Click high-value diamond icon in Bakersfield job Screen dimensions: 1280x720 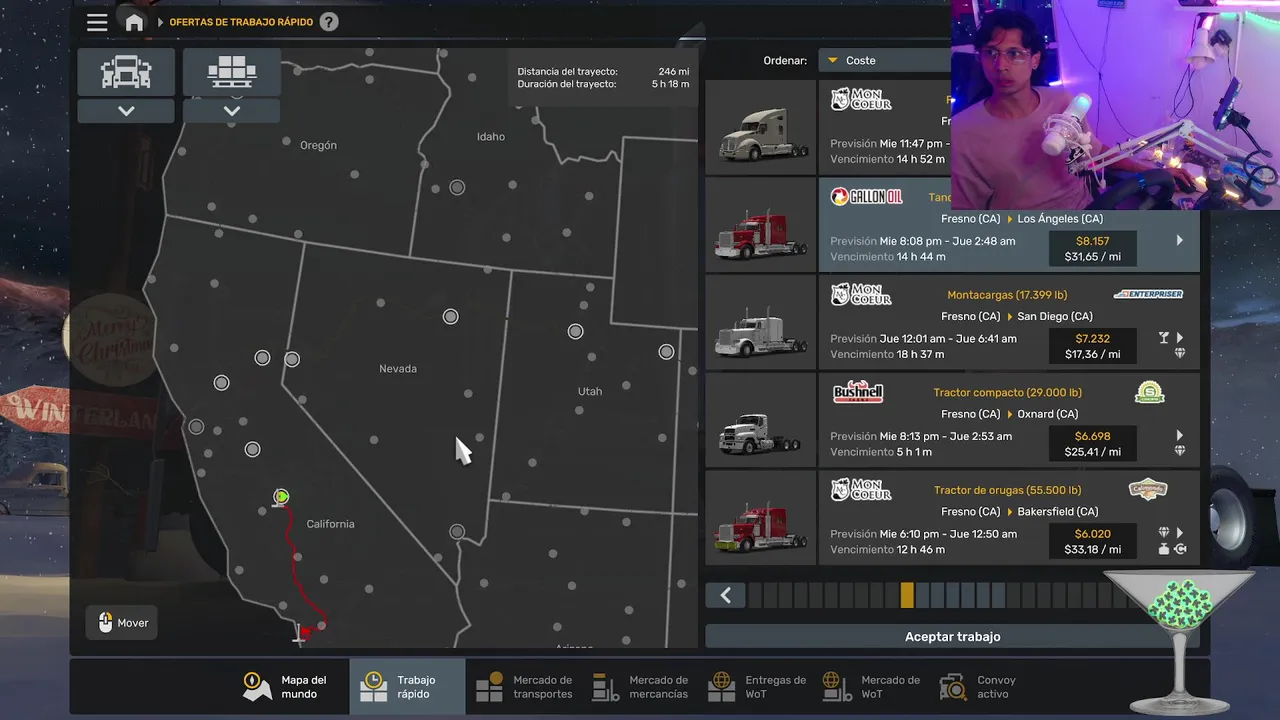point(1164,533)
